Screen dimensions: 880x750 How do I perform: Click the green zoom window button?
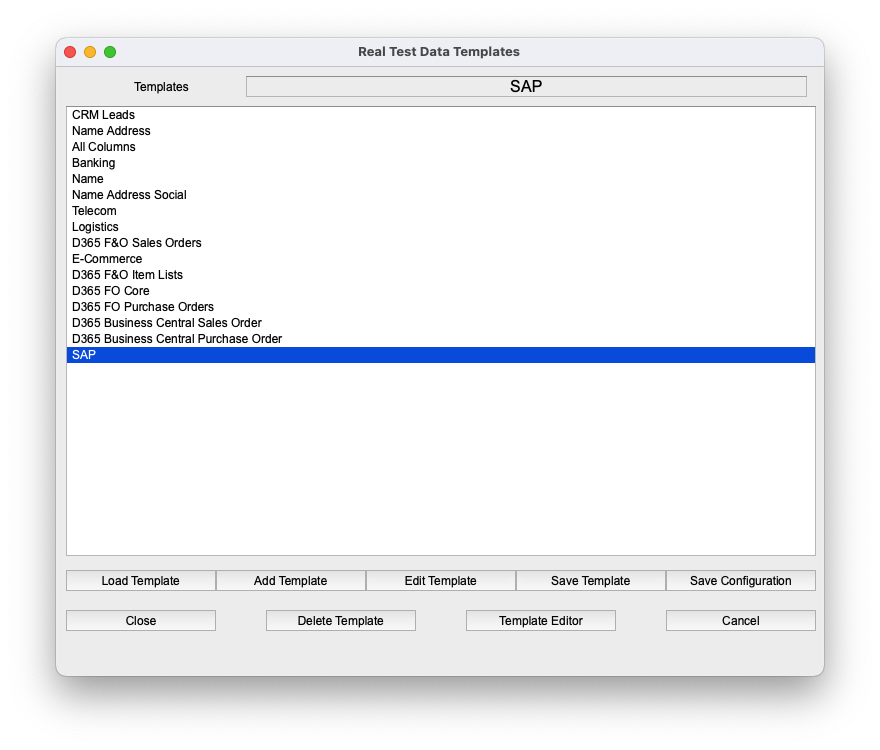tap(110, 52)
